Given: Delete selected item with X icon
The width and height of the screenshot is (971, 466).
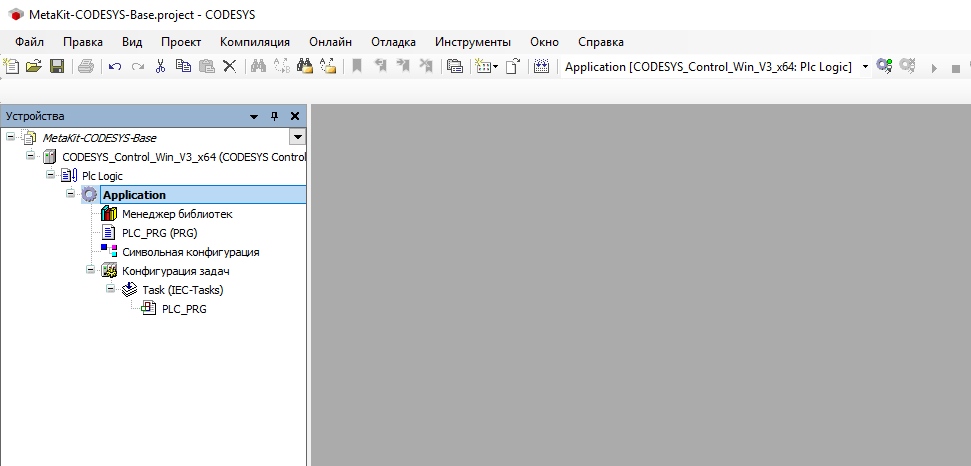Looking at the screenshot, I should point(230,66).
